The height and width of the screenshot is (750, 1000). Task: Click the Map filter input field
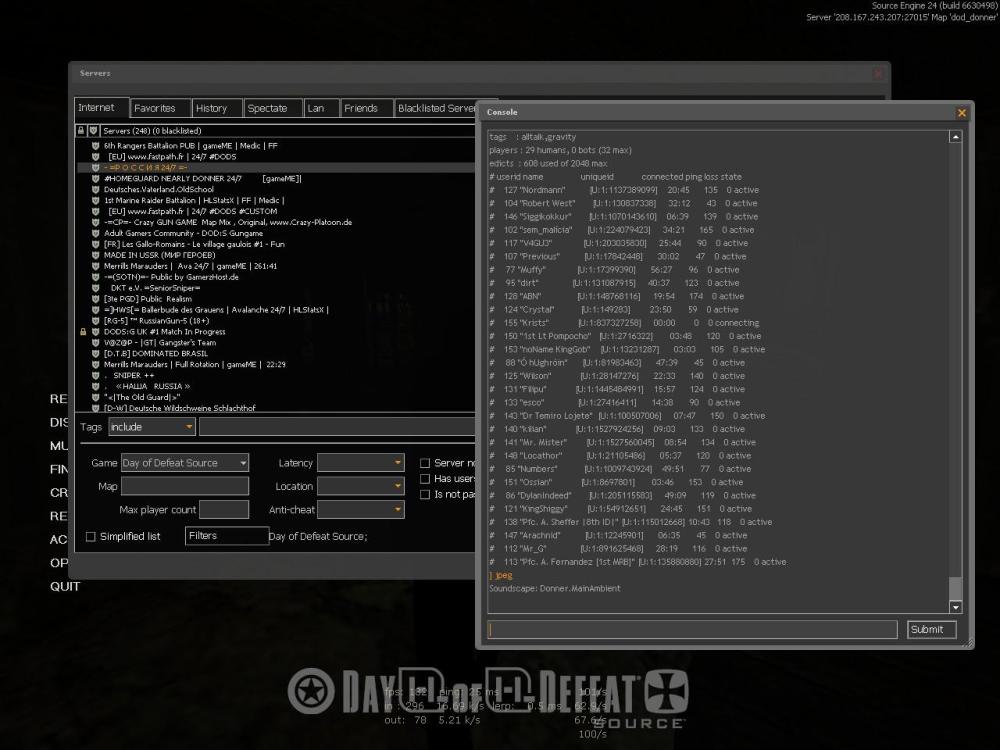[185, 487]
